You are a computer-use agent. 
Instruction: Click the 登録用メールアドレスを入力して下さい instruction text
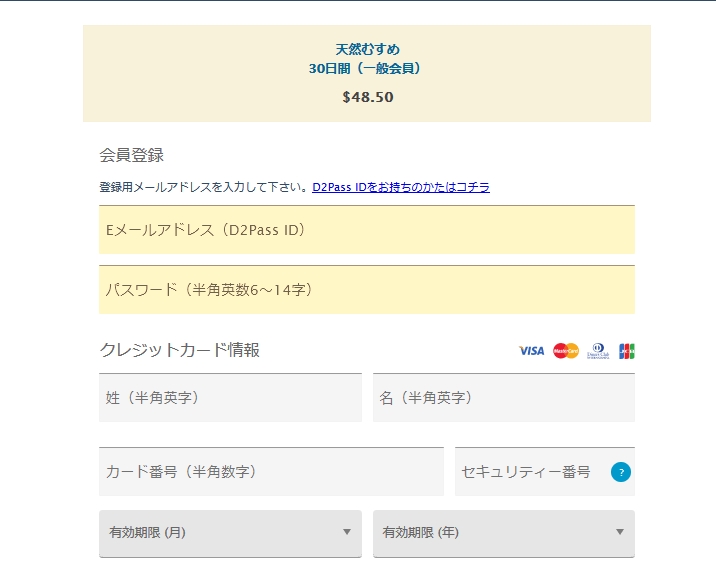pos(203,187)
